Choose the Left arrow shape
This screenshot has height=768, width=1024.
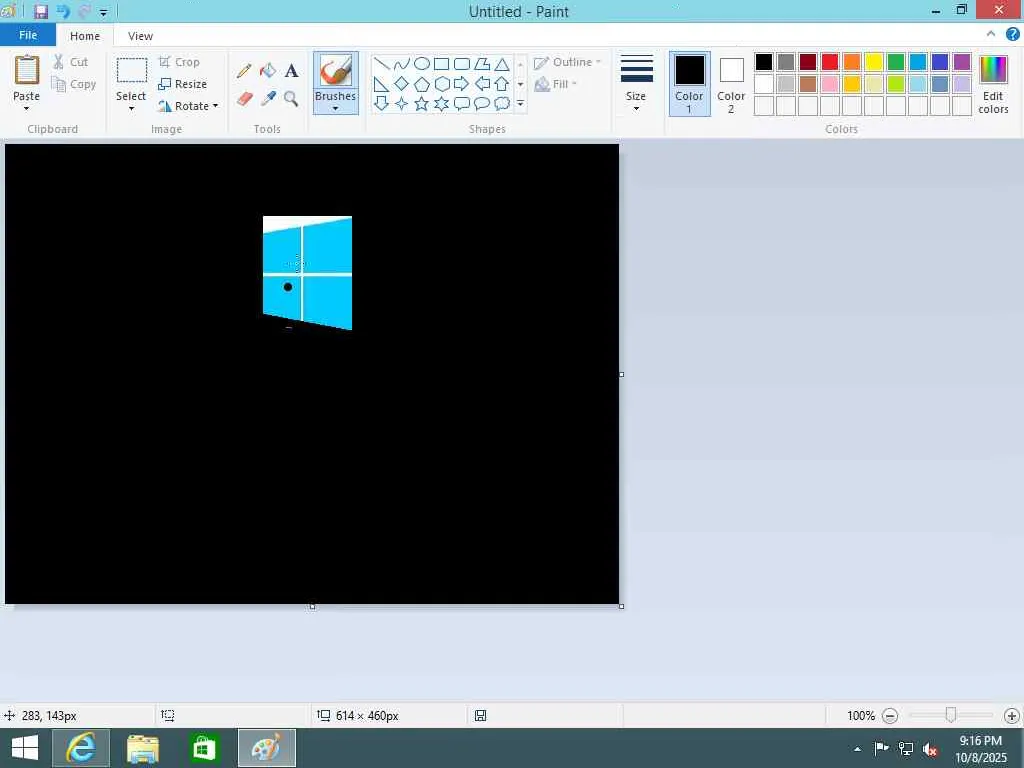click(x=482, y=84)
